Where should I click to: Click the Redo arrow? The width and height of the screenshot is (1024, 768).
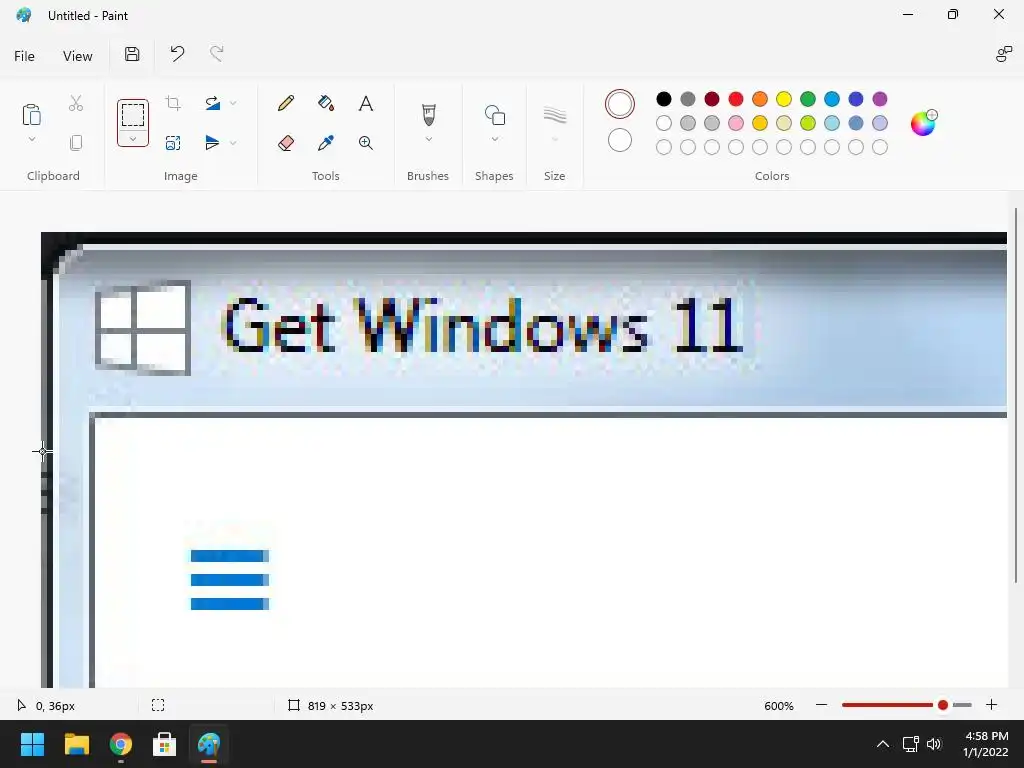(x=217, y=54)
